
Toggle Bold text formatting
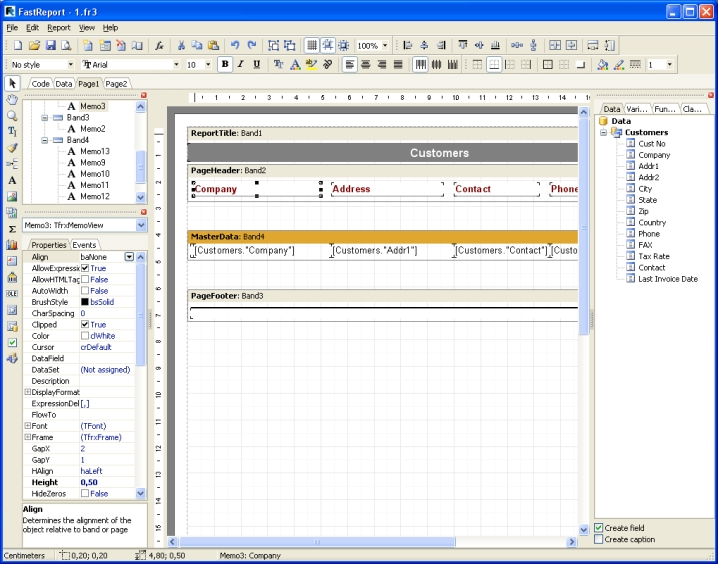point(225,64)
